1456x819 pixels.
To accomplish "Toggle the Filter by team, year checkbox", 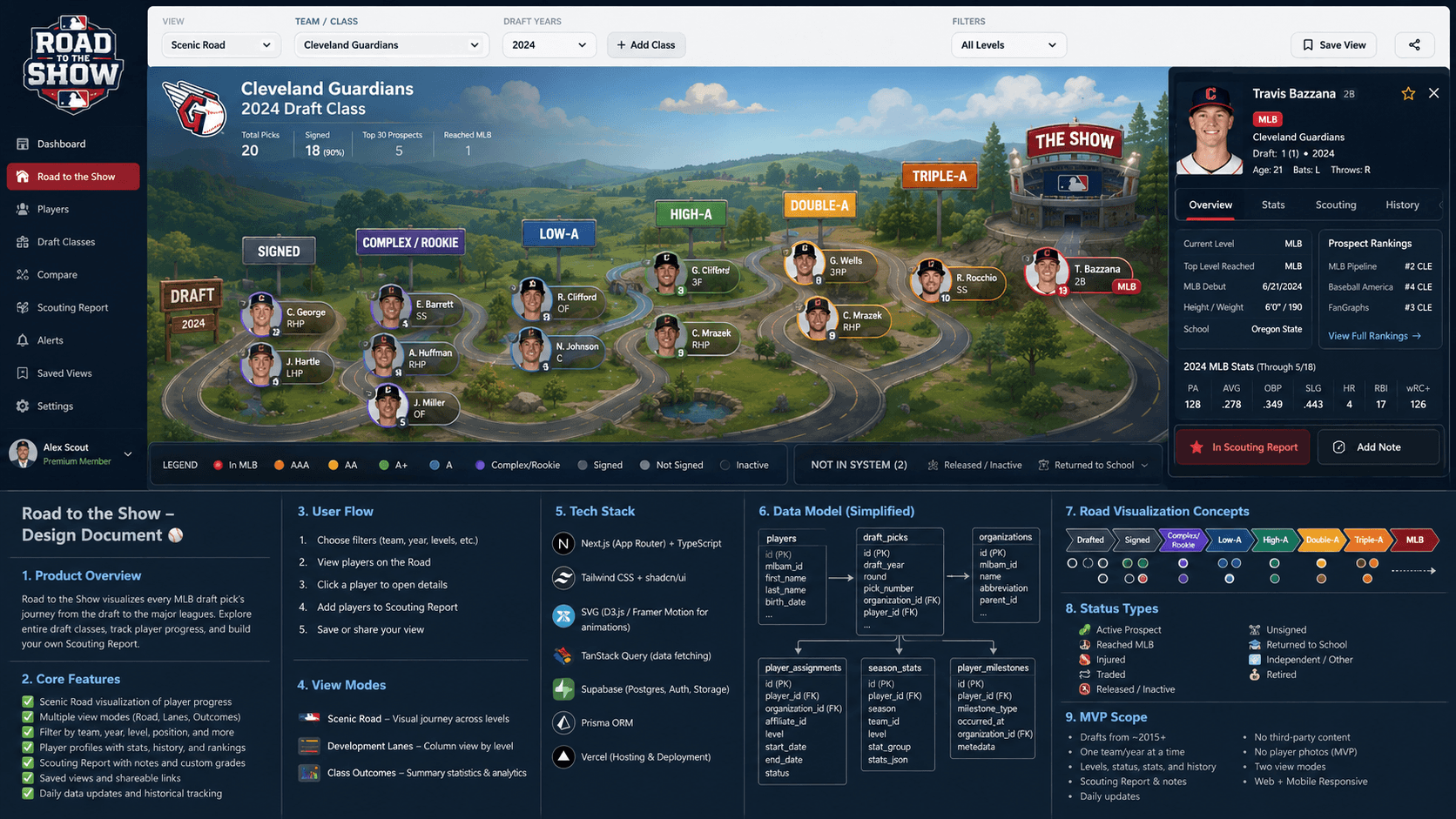I will (x=28, y=732).
